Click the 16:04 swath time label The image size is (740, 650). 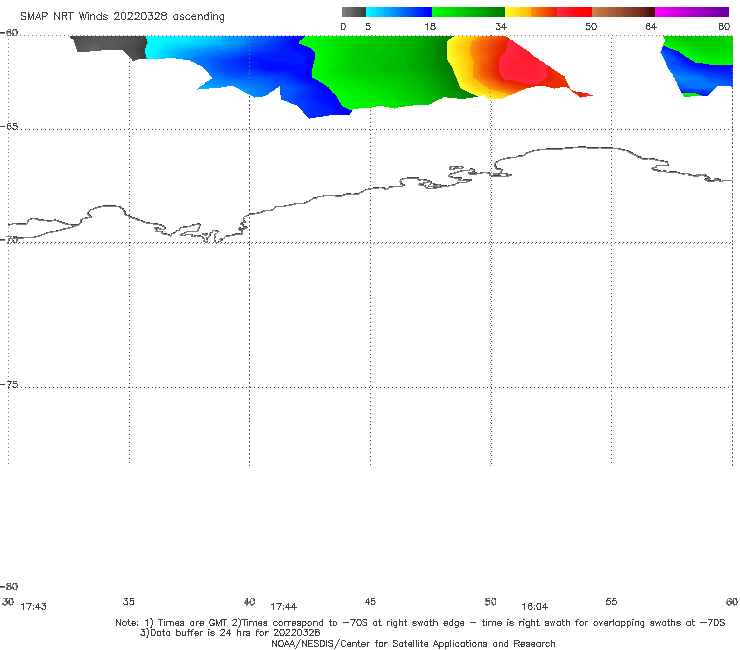pos(534,606)
